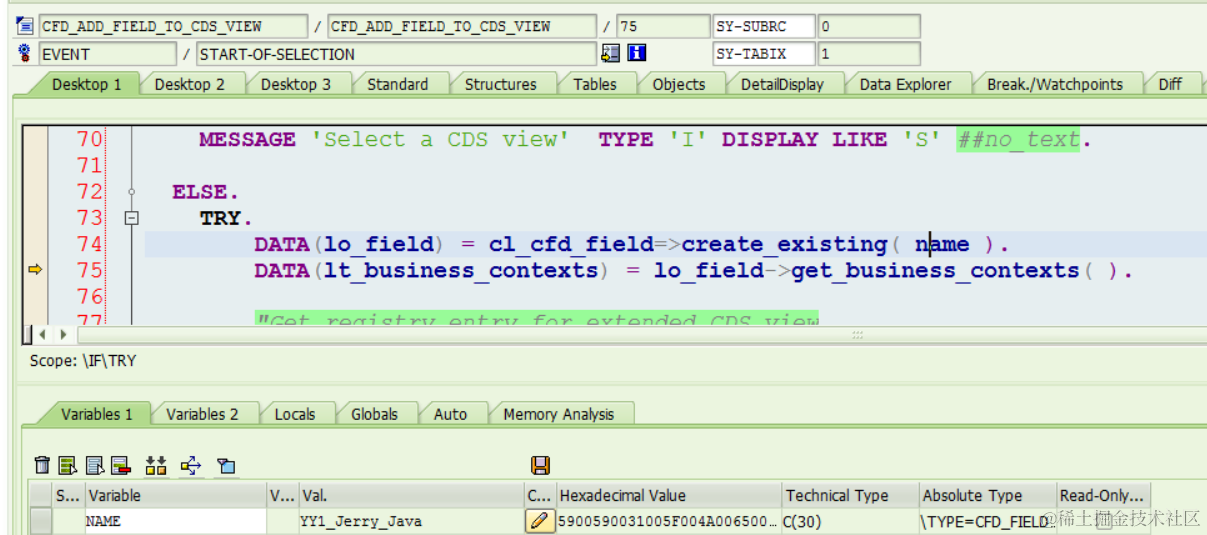1207x535 pixels.
Task: Click the Val. column header
Action: [x=410, y=495]
